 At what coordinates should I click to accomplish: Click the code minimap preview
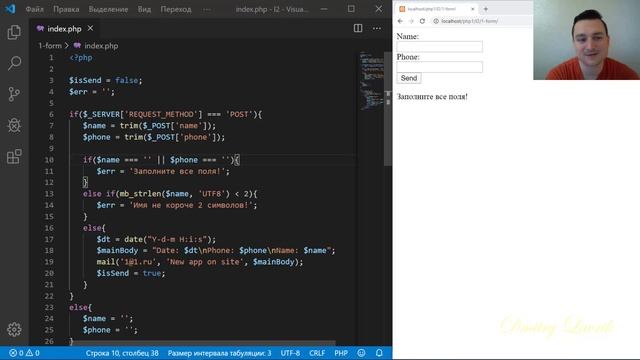tap(371, 81)
